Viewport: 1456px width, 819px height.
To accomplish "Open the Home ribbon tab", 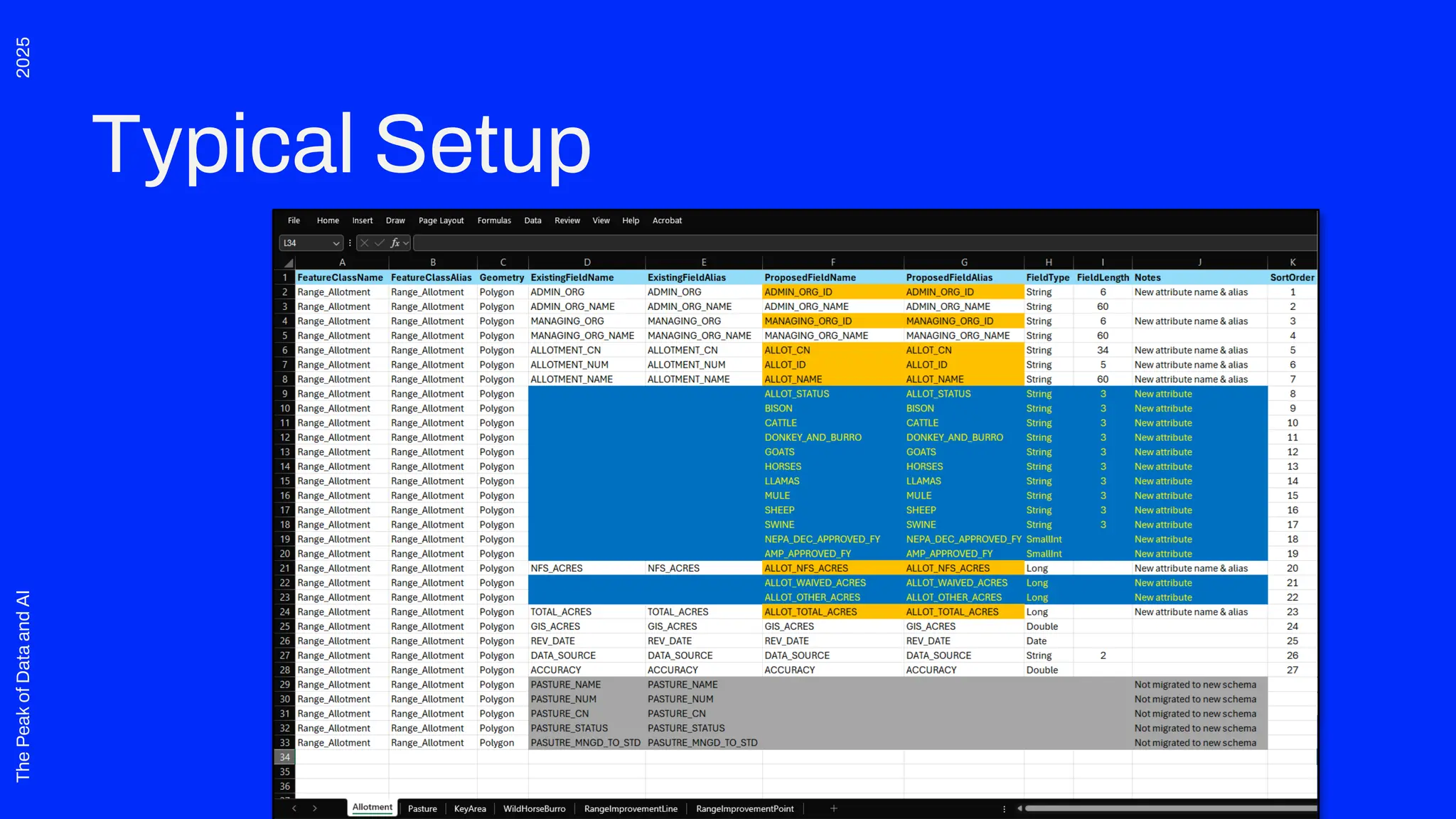I will pos(328,220).
